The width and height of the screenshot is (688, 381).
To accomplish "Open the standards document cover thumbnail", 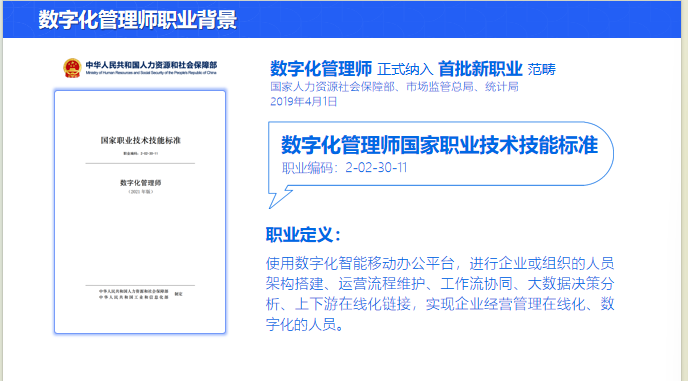I will click(140, 212).
